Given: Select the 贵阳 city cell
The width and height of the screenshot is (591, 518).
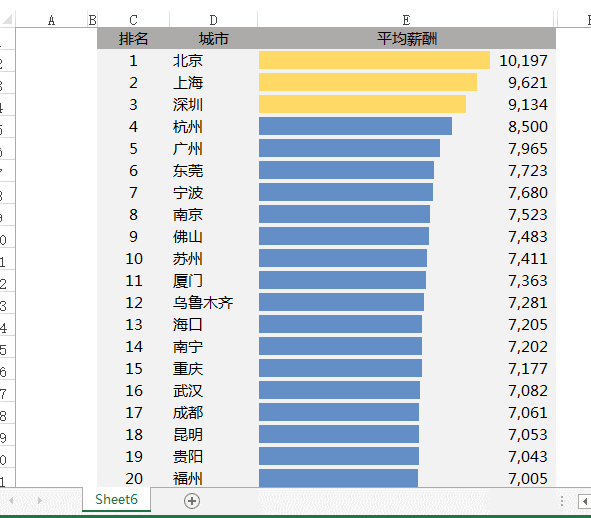Looking at the screenshot, I should point(213,456).
